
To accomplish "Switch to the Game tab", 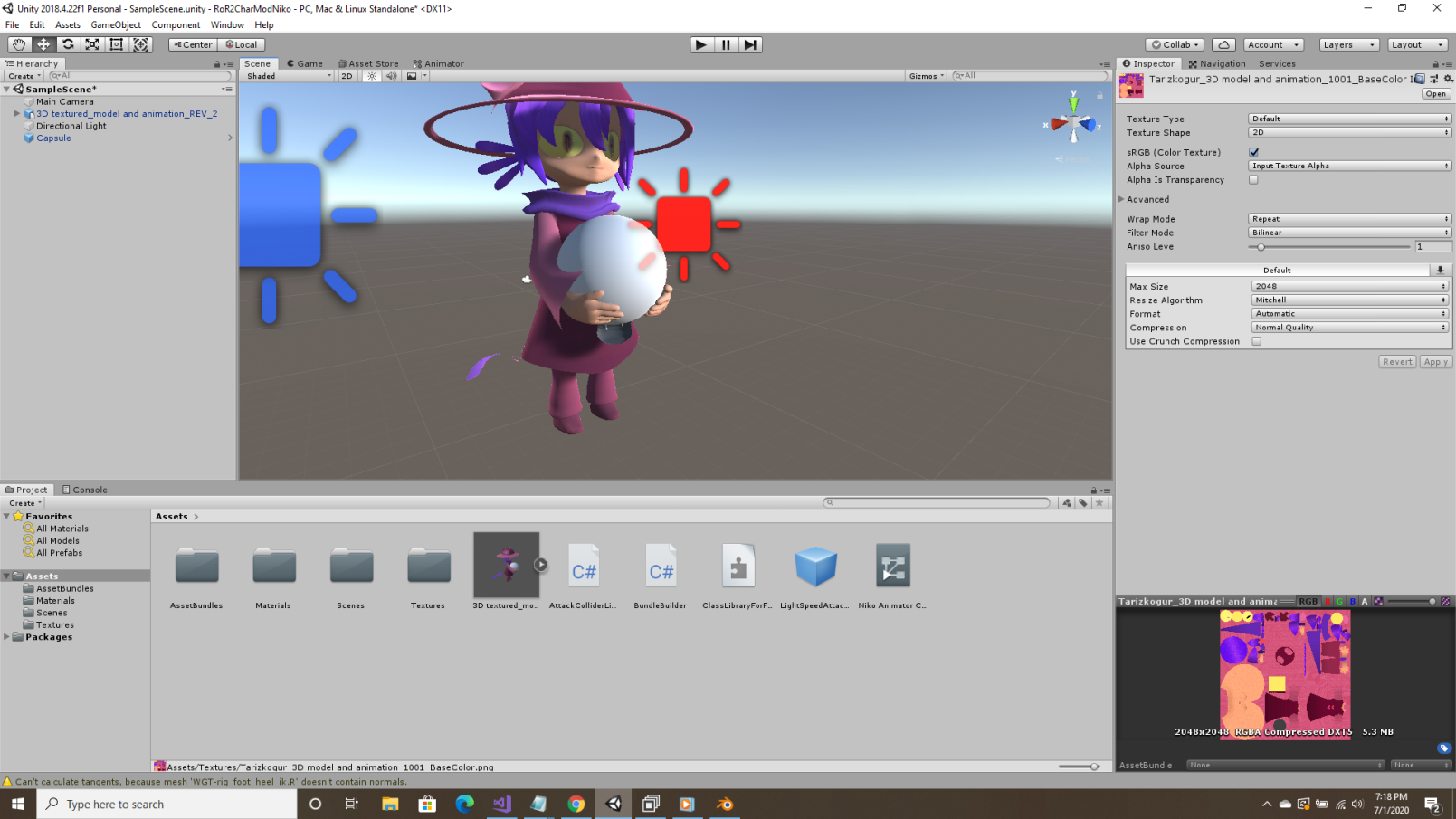I will pos(305,63).
